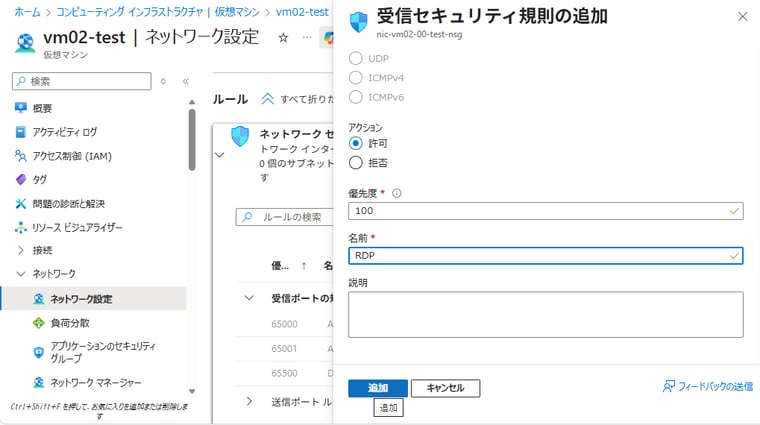Click the 優先度 priority input field

(x=545, y=211)
